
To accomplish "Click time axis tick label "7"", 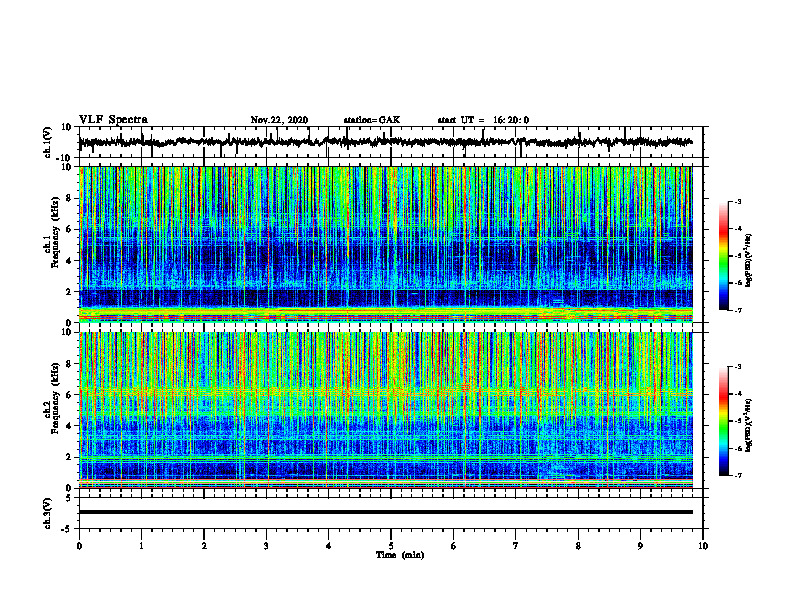I will click(x=516, y=546).
